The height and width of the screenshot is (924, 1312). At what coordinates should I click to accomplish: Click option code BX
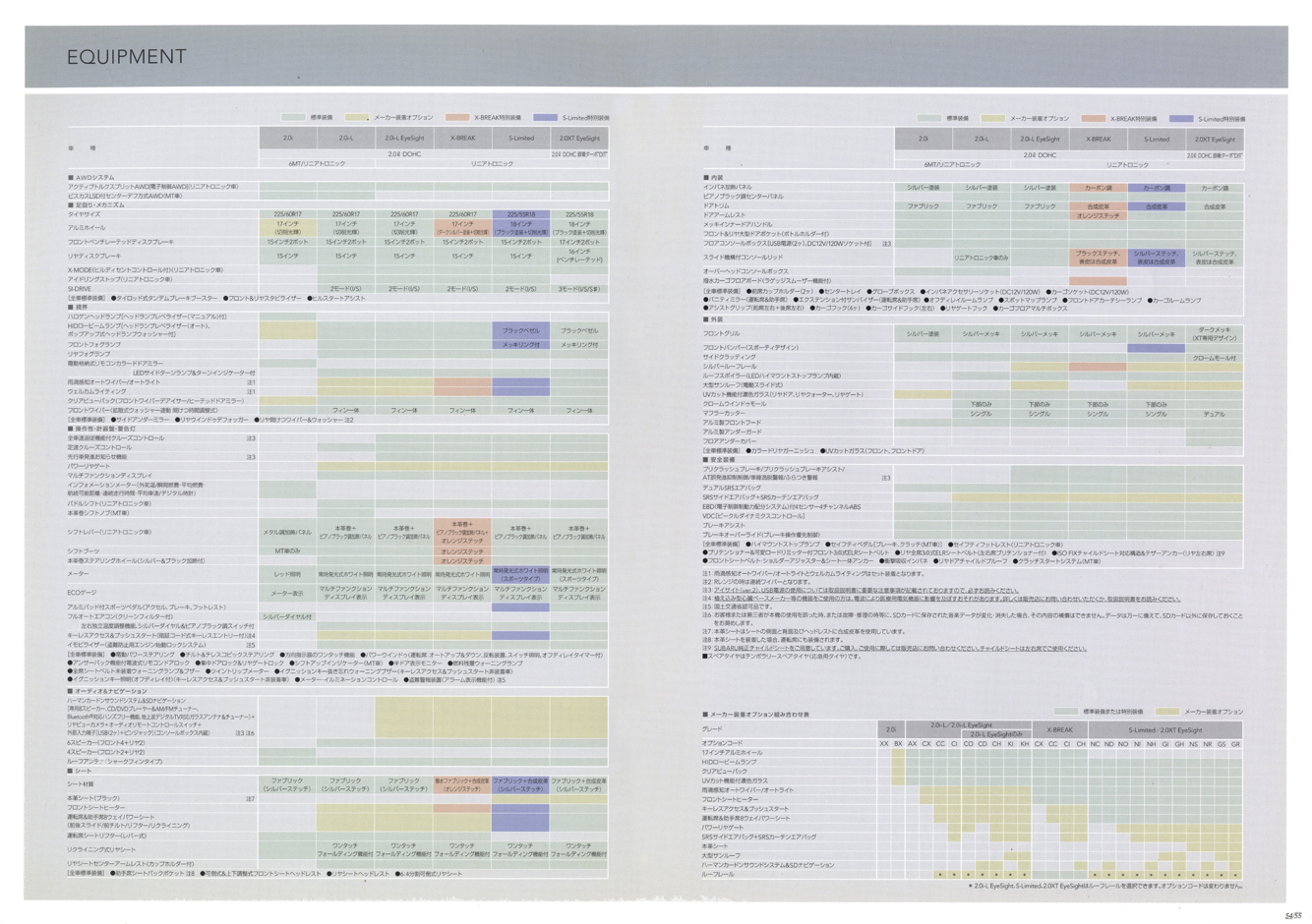point(898,744)
